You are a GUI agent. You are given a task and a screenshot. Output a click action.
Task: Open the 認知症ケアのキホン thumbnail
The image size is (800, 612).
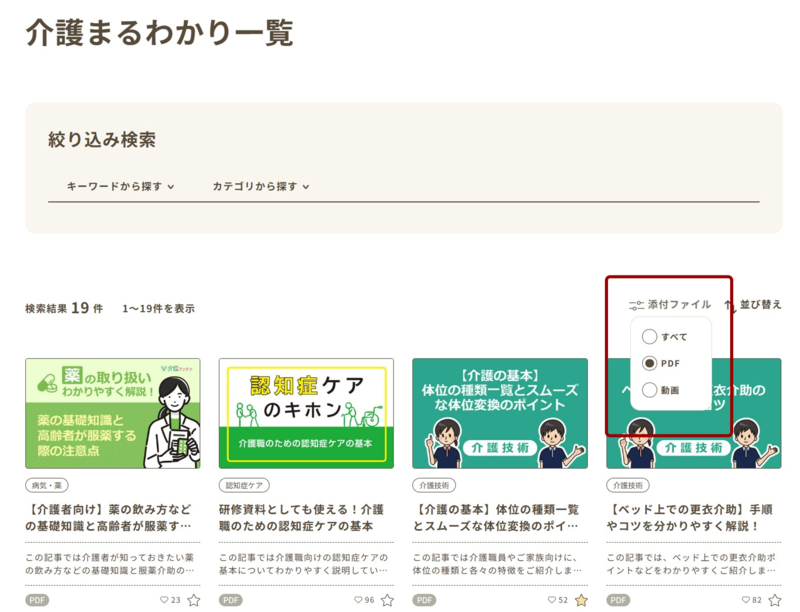point(306,413)
